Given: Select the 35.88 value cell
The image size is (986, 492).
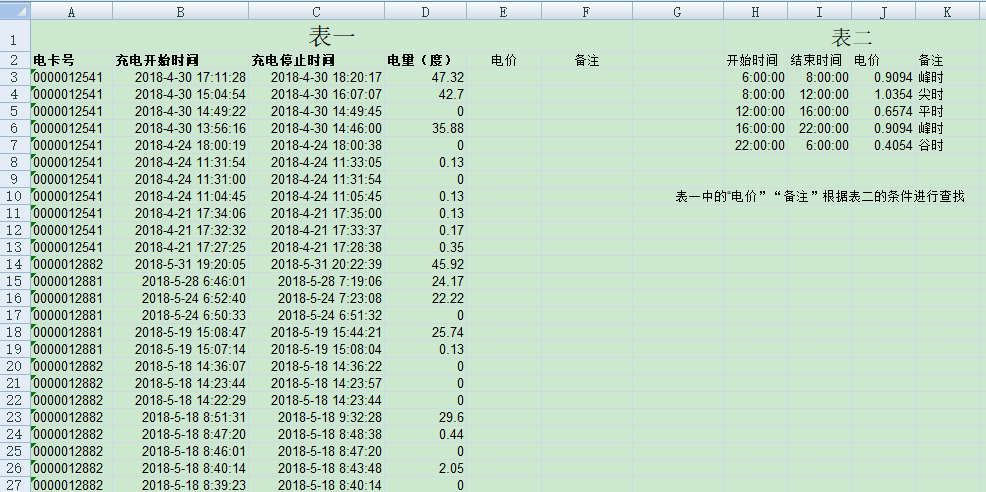Looking at the screenshot, I should 425,128.
